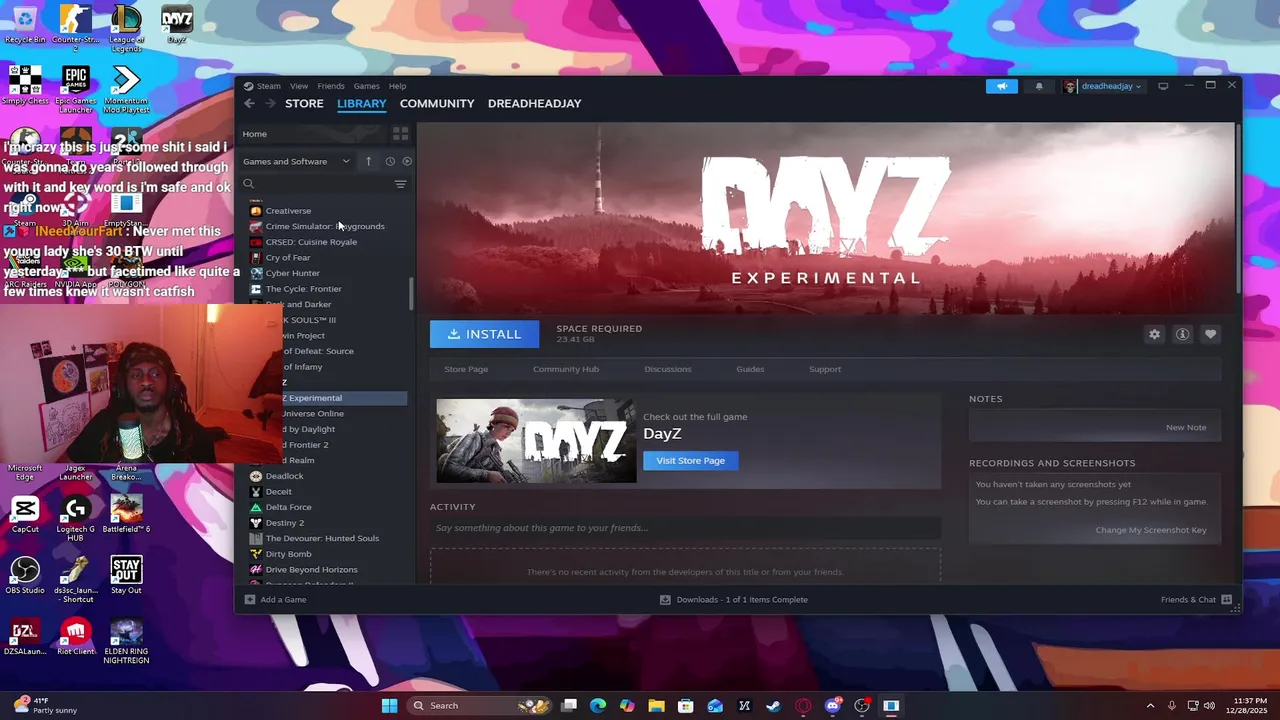Open the Community Hub link
This screenshot has height=720, width=1280.
click(x=566, y=369)
